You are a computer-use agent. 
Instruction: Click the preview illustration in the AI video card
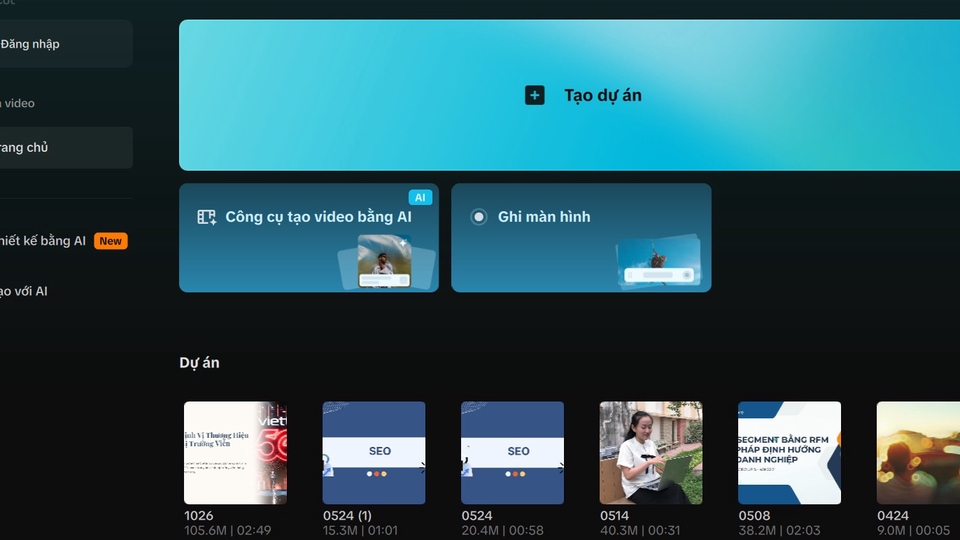[x=385, y=263]
